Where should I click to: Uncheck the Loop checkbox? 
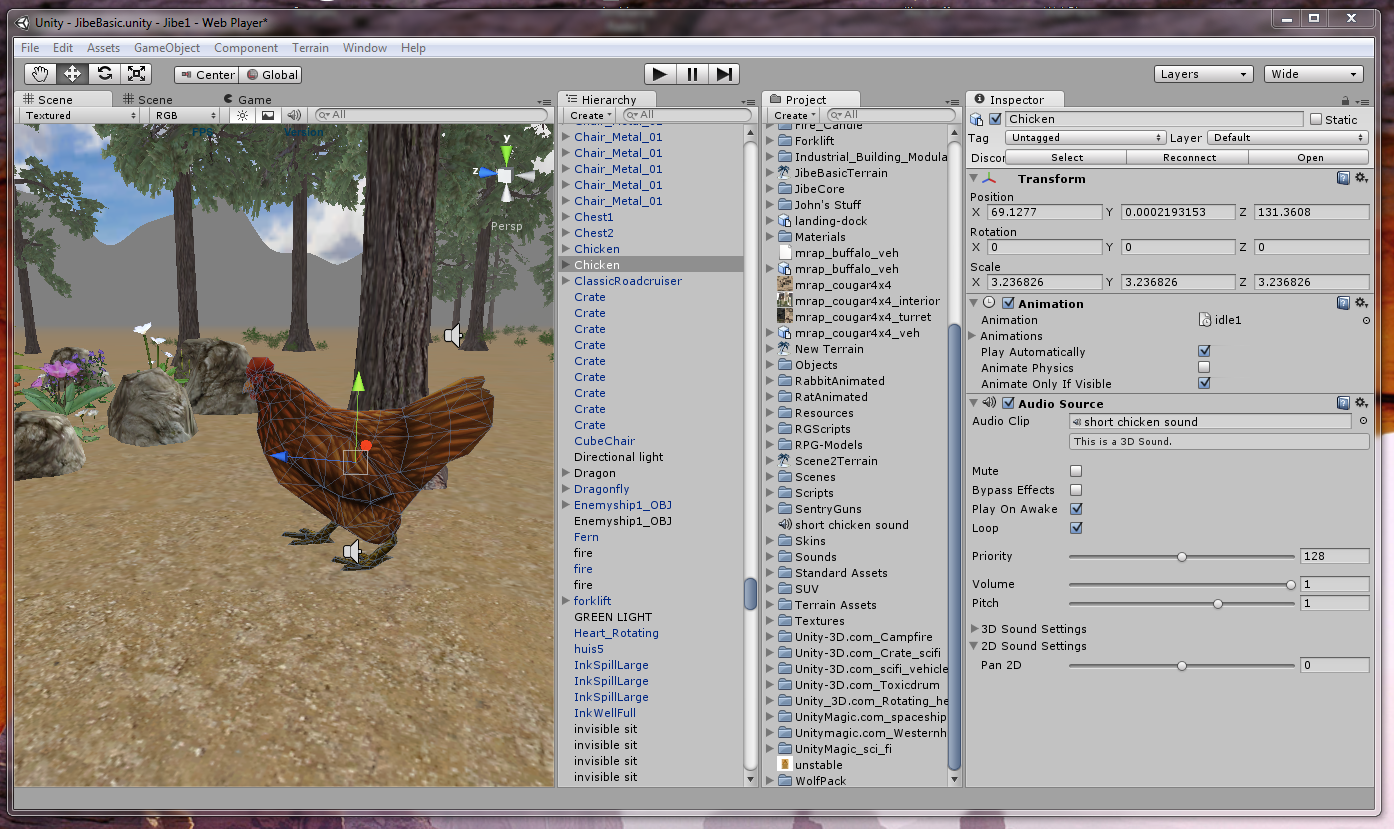tap(1076, 528)
